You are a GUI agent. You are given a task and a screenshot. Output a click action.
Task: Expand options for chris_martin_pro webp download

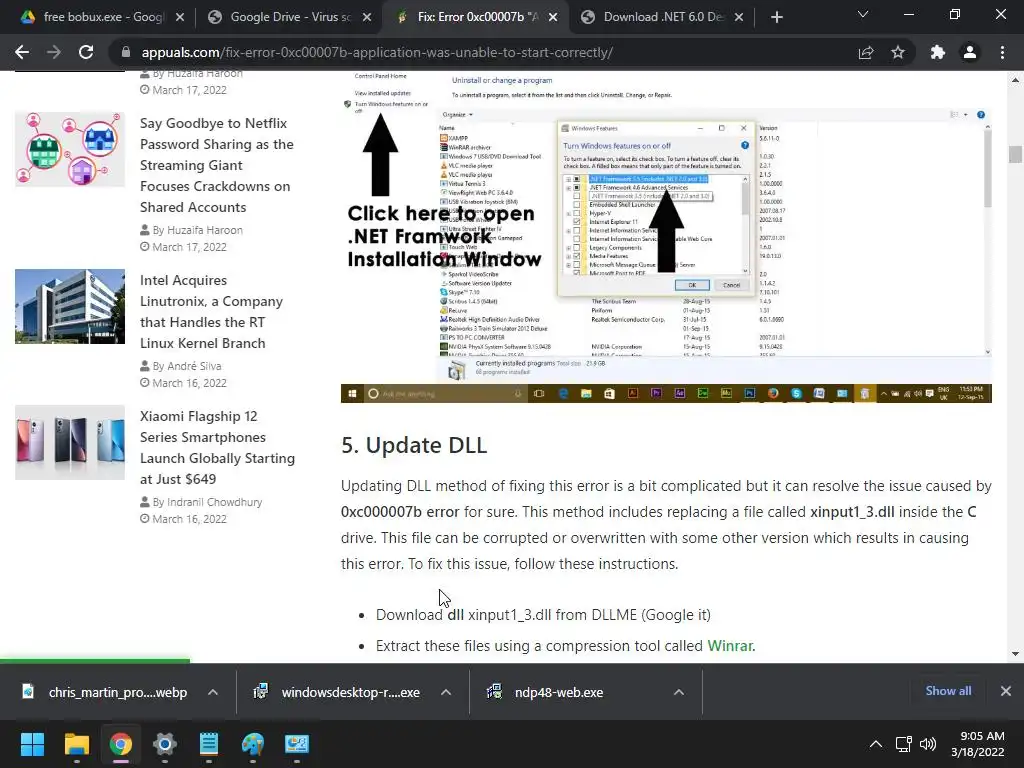click(213, 692)
